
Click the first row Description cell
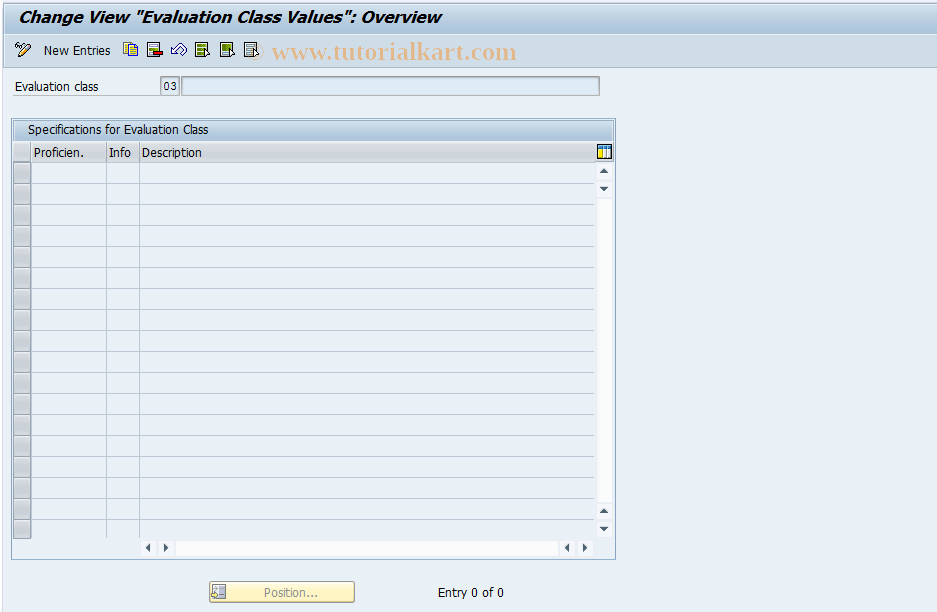[x=367, y=173]
